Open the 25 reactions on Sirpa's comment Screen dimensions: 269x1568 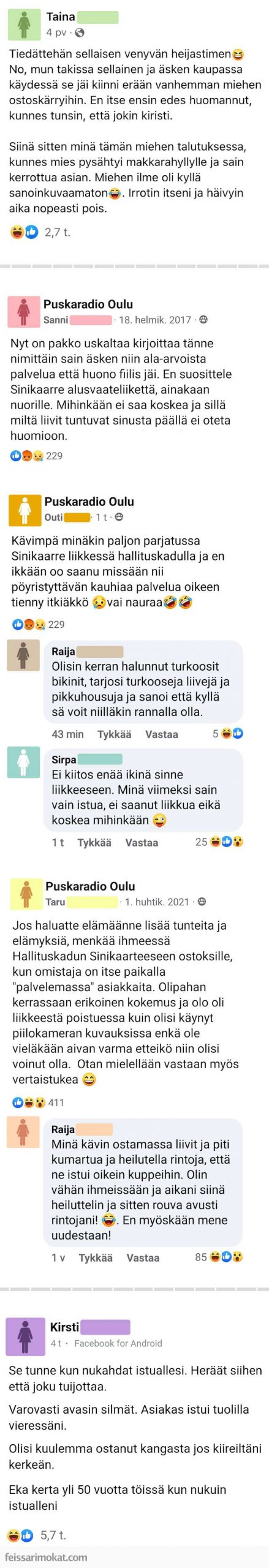click(x=219, y=842)
